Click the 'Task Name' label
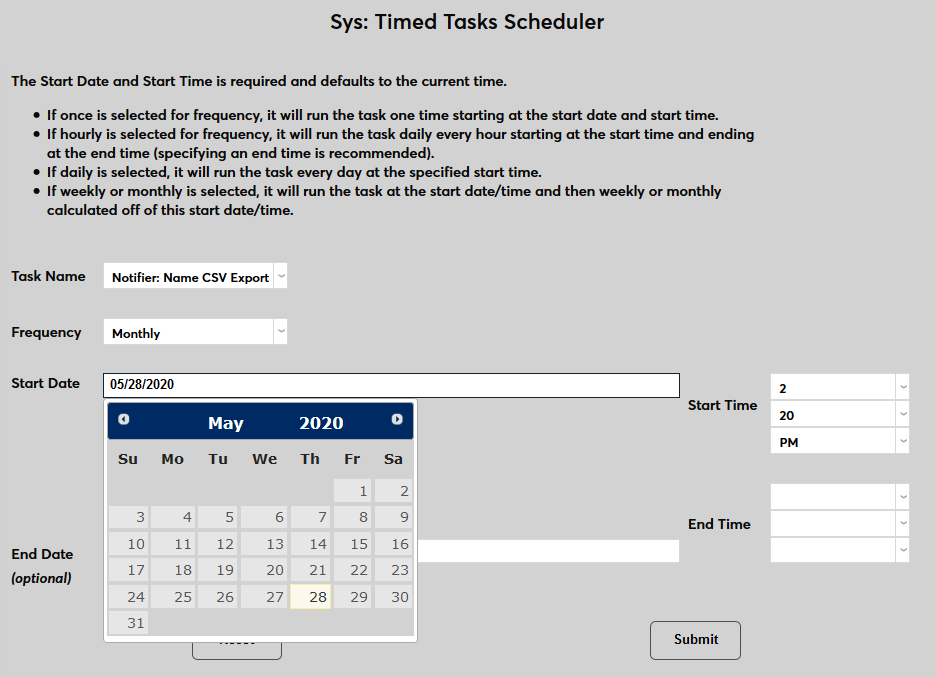The height and width of the screenshot is (677, 936). [48, 276]
